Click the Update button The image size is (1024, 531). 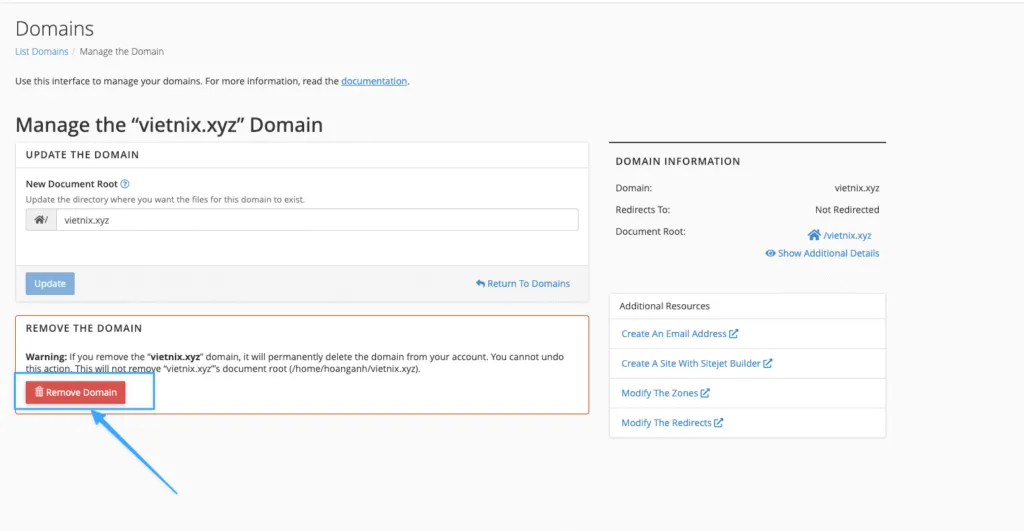(50, 283)
